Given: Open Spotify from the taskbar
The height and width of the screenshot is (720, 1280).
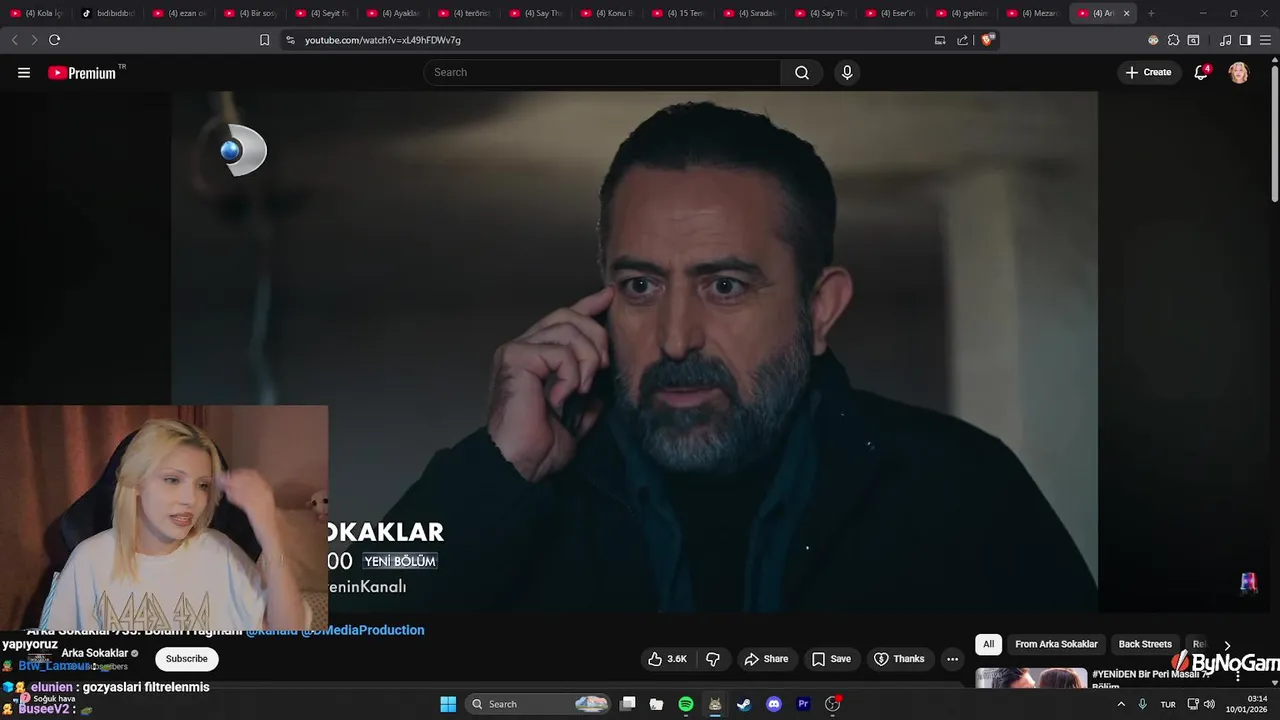Looking at the screenshot, I should (x=686, y=704).
